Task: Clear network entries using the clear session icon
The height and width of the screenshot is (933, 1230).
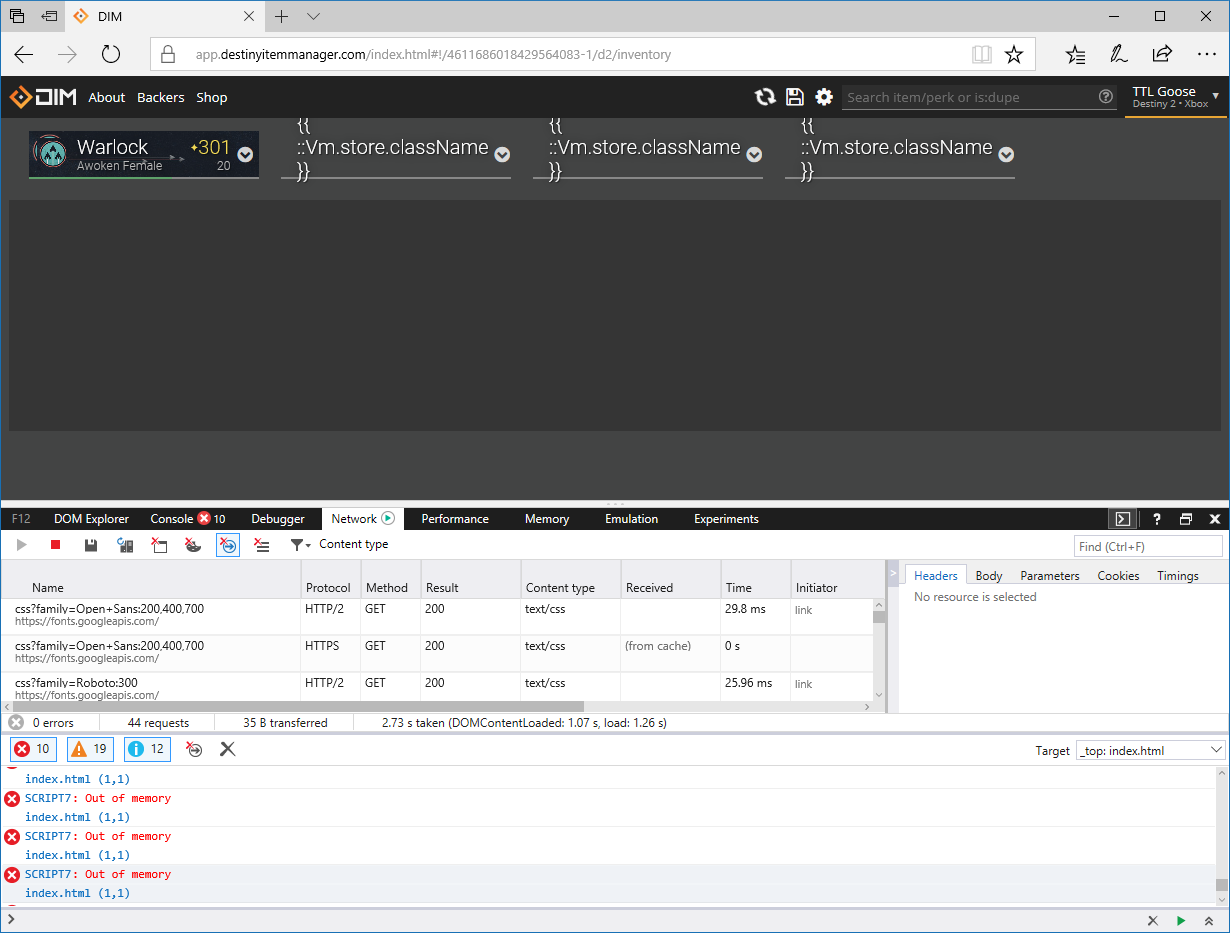Action: [160, 545]
